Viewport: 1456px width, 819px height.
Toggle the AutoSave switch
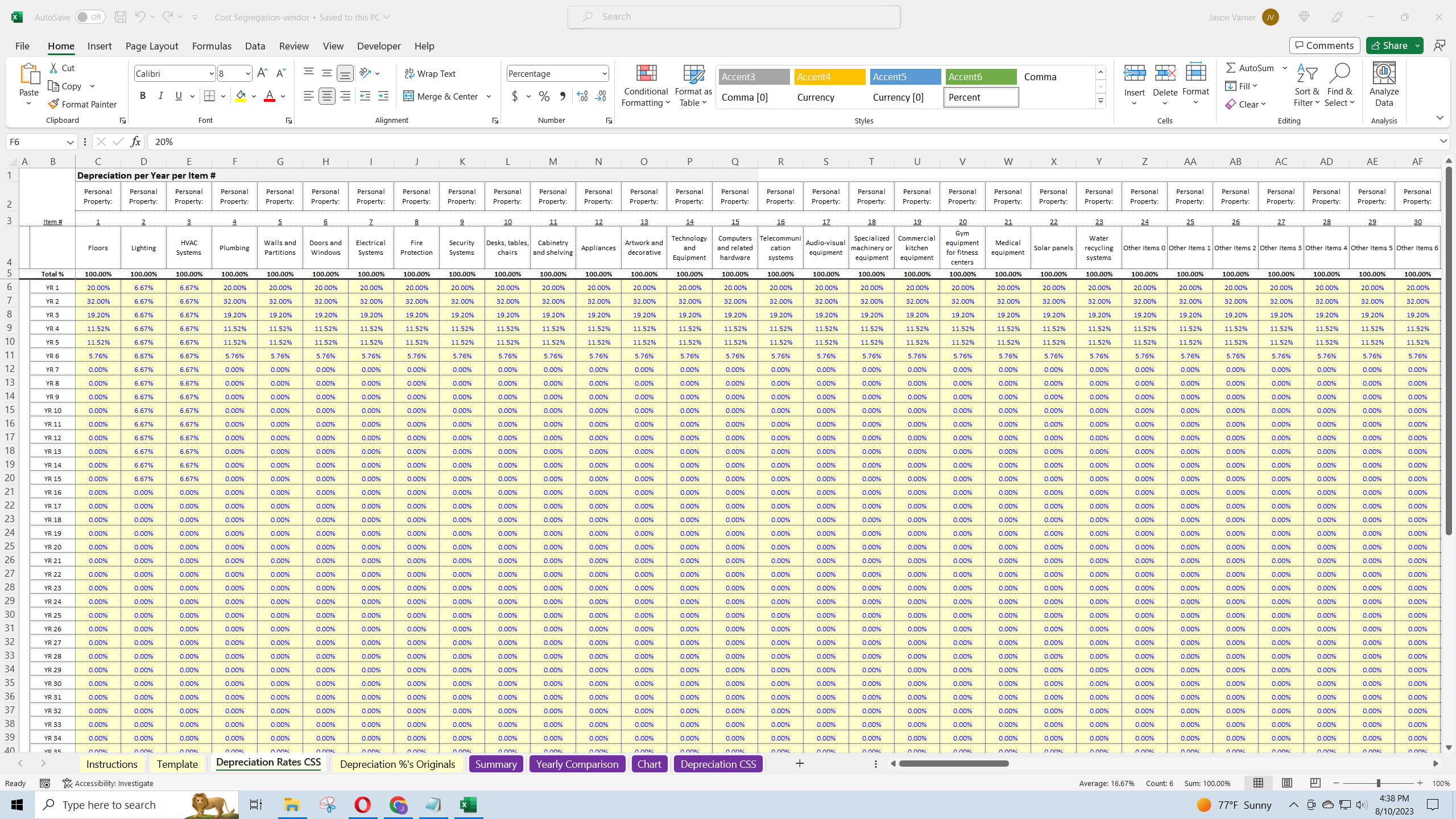(x=90, y=17)
